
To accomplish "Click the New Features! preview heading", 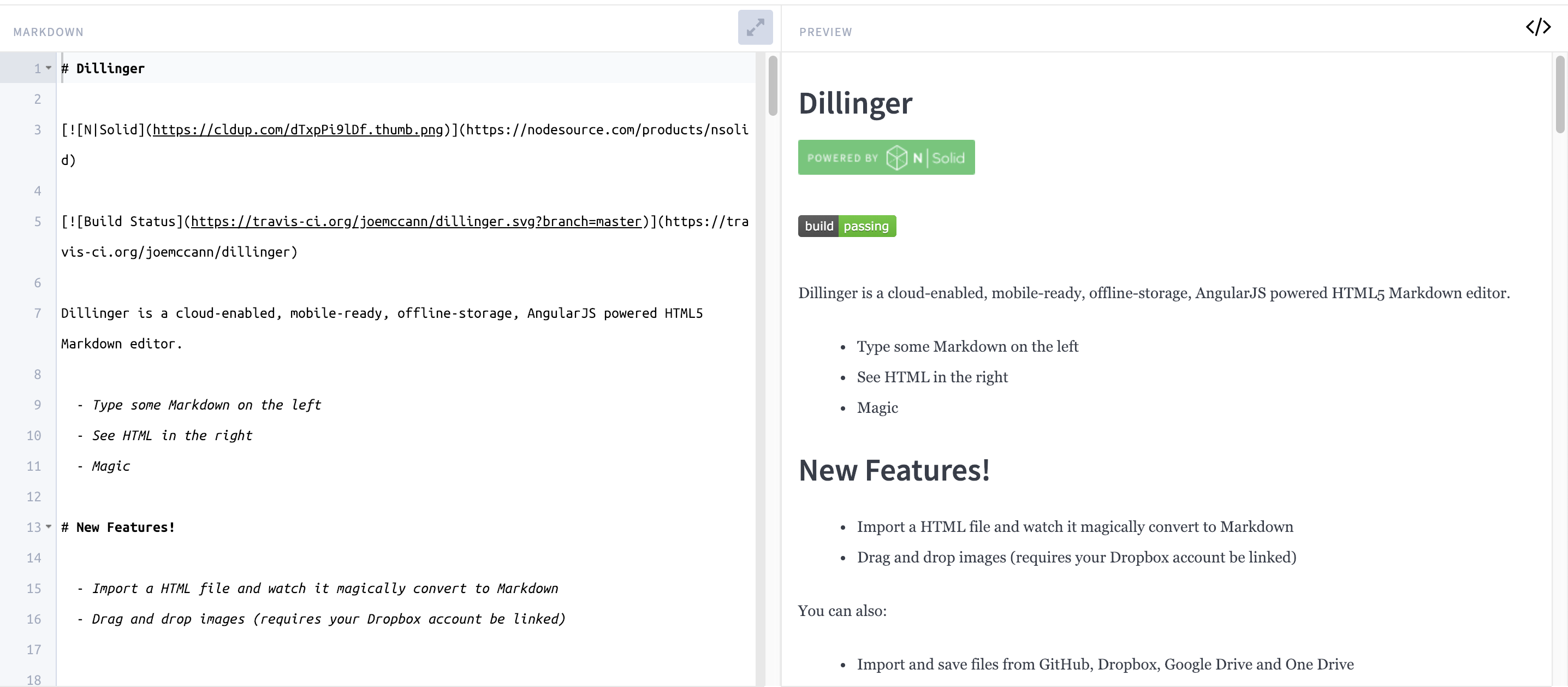I will tap(894, 470).
